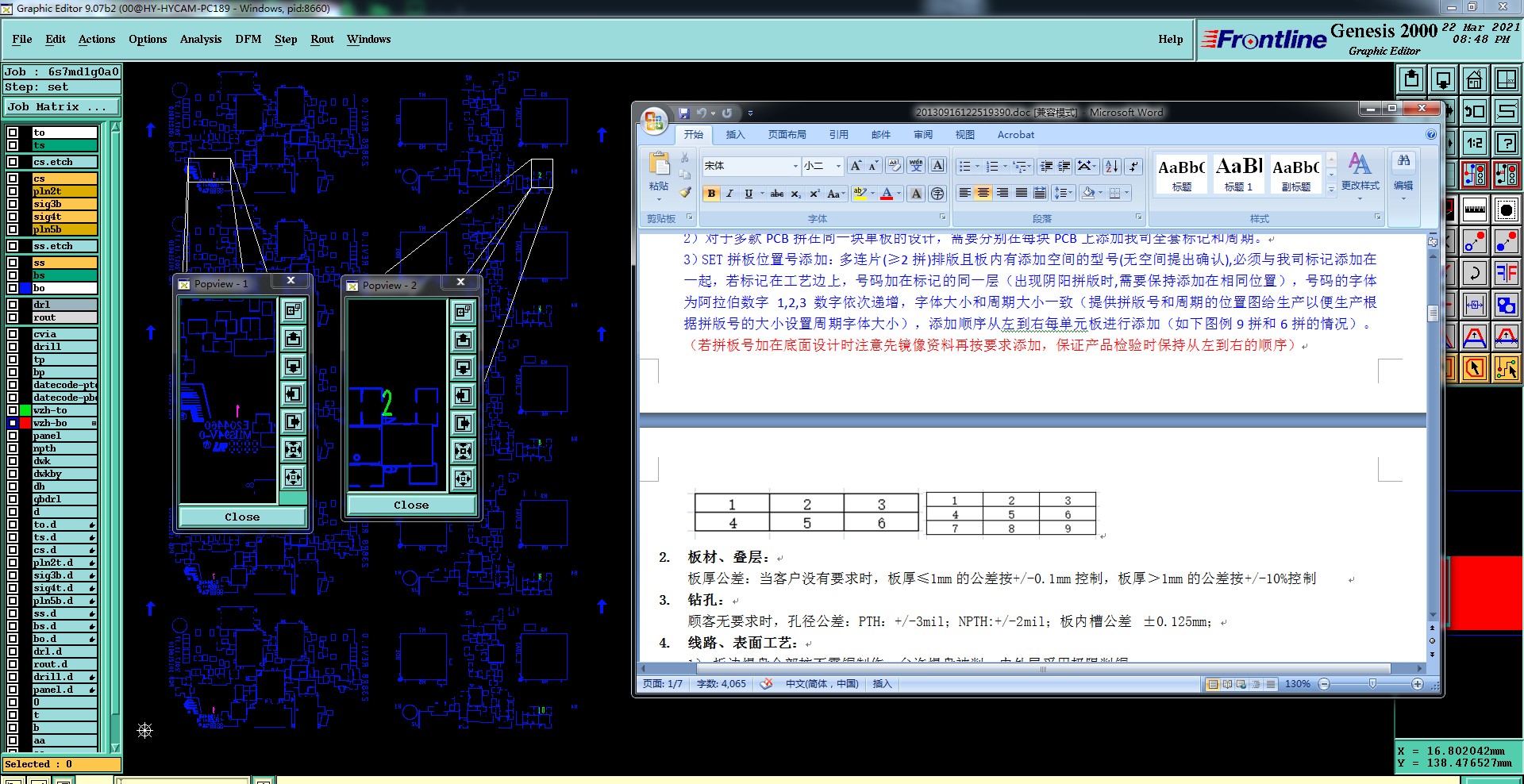The image size is (1524, 784).
Task: Toggle visibility checkbox for layer ss.etch
Action: coord(13,246)
